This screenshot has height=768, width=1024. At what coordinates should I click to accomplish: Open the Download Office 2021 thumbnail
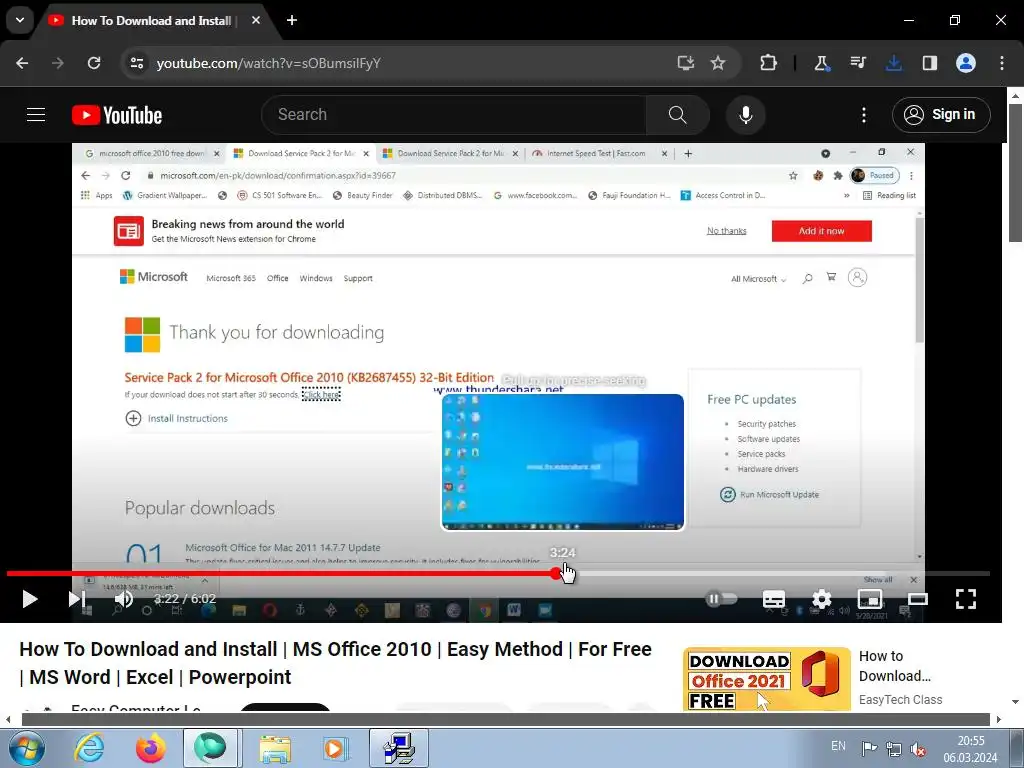pos(767,679)
